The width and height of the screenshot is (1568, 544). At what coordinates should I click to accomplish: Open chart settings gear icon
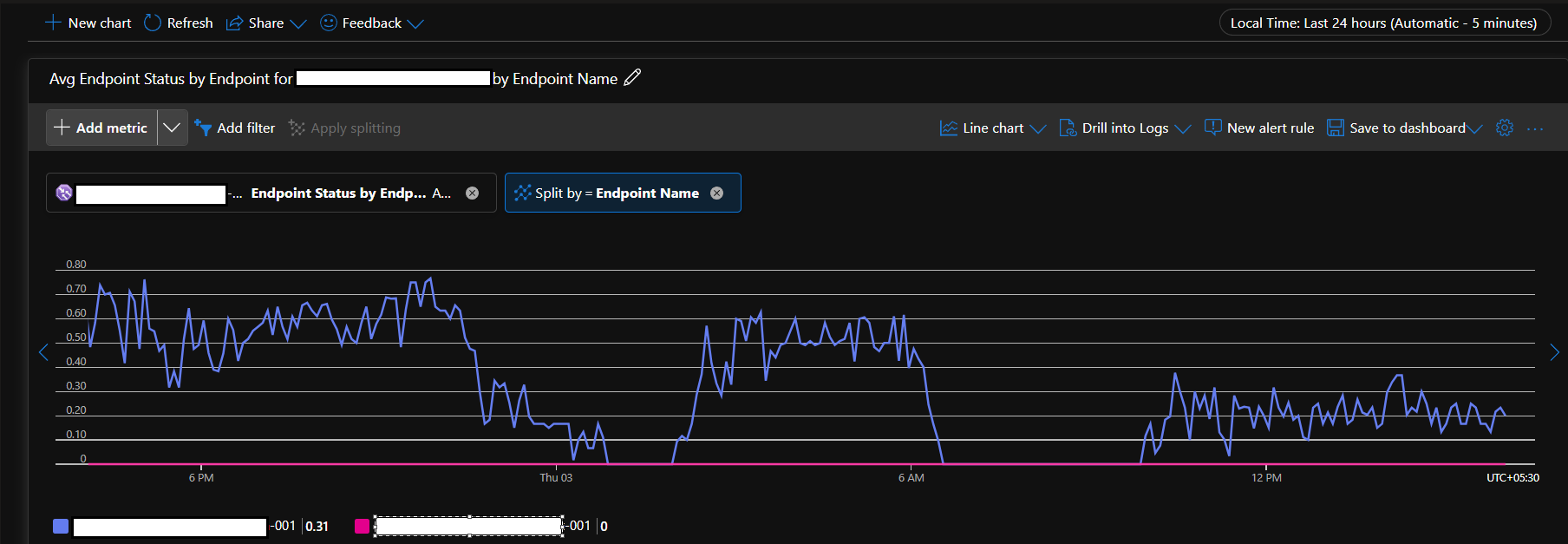[x=1505, y=128]
